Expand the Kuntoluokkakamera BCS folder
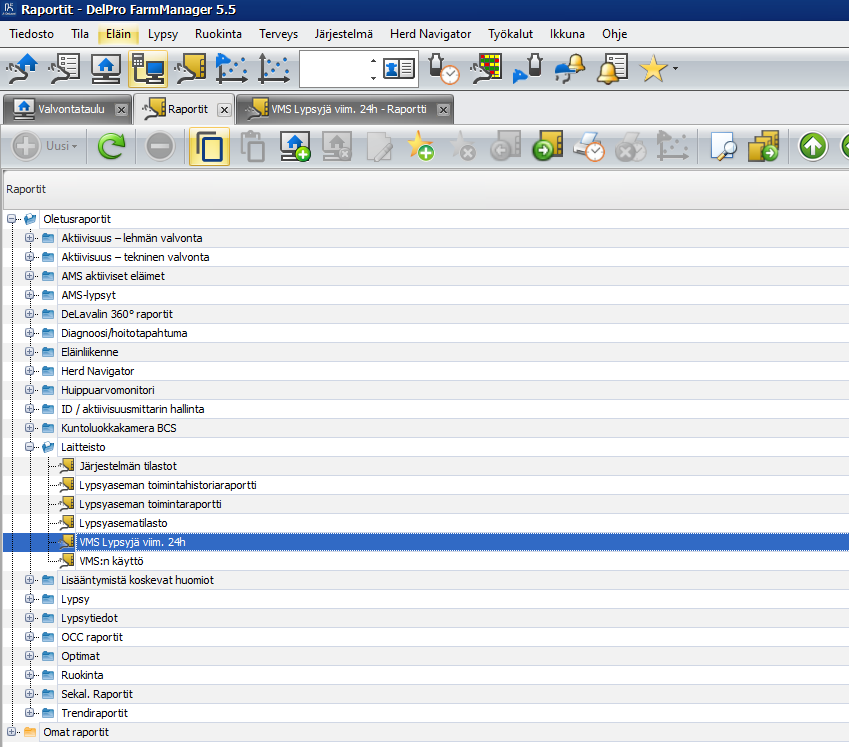The image size is (849, 747). pyautogui.click(x=29, y=428)
